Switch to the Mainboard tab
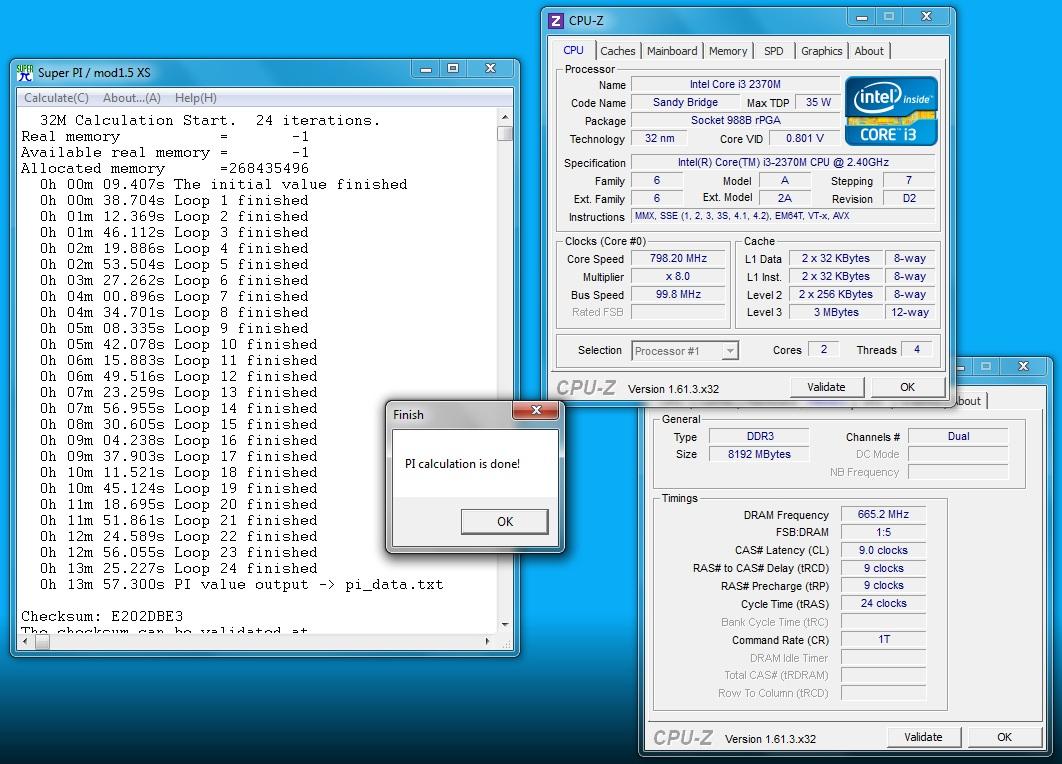 pyautogui.click(x=672, y=51)
